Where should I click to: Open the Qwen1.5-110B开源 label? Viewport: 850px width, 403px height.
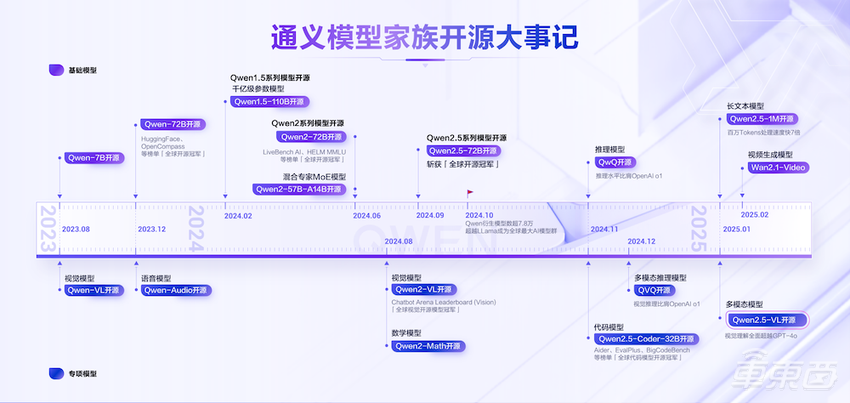[269, 101]
